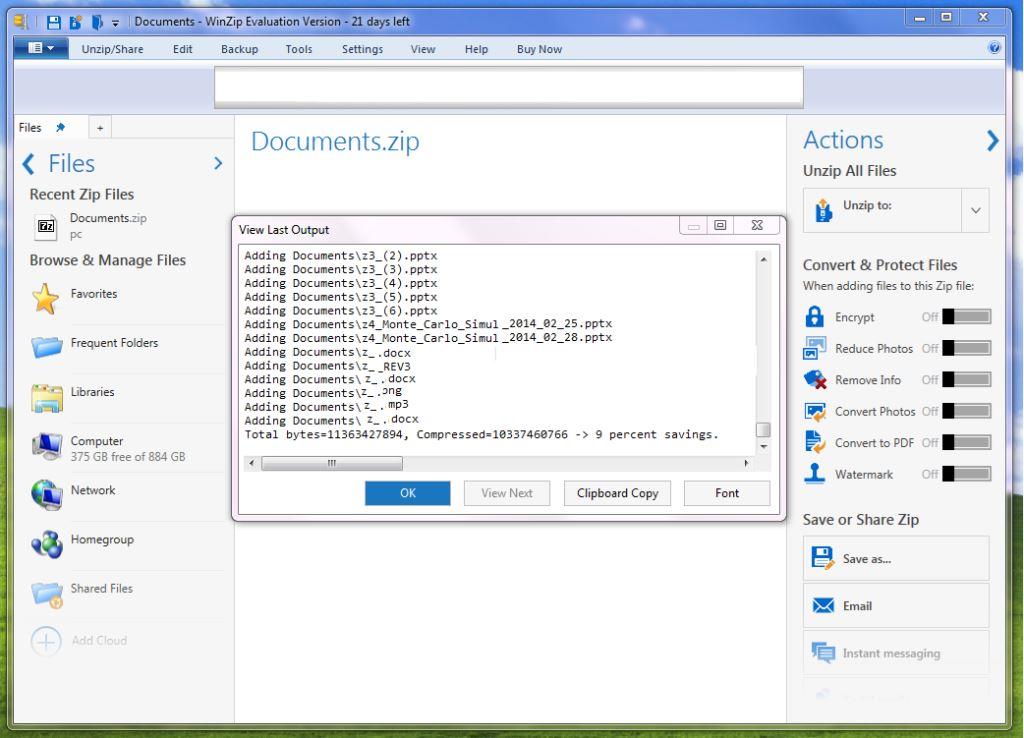Open Libraries folder icon
Screen dimensions: 1024x738
(47, 398)
